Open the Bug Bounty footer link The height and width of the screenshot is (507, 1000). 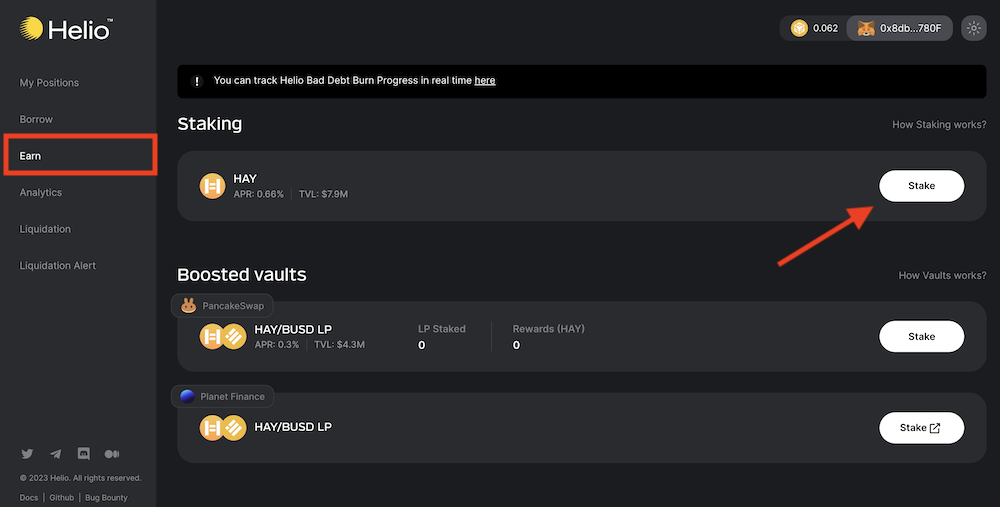pyautogui.click(x=106, y=497)
